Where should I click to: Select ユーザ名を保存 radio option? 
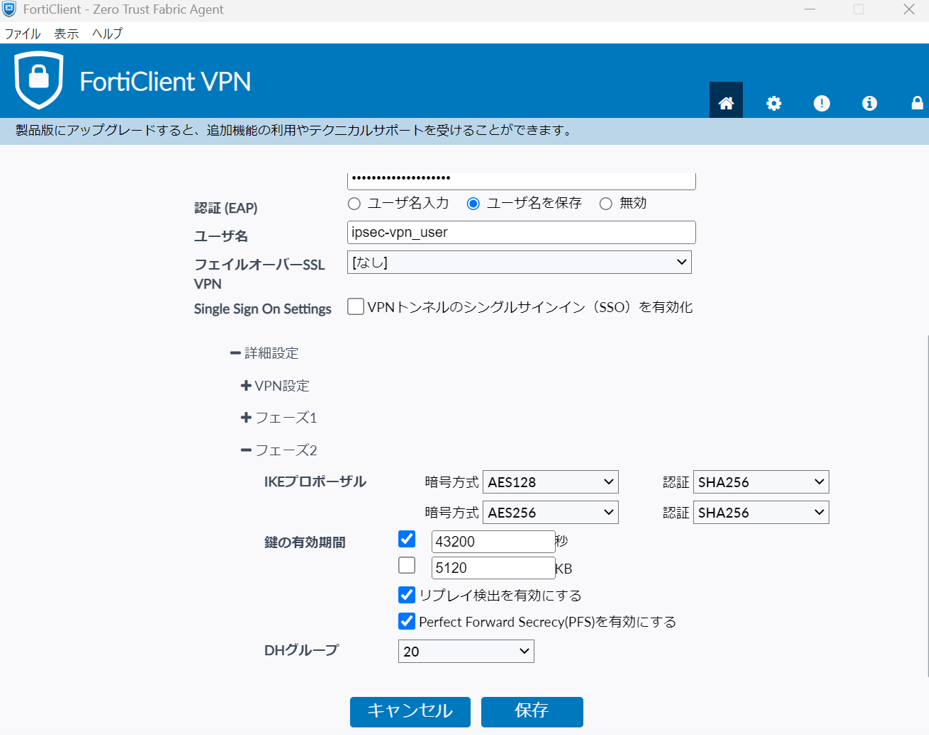click(x=473, y=204)
